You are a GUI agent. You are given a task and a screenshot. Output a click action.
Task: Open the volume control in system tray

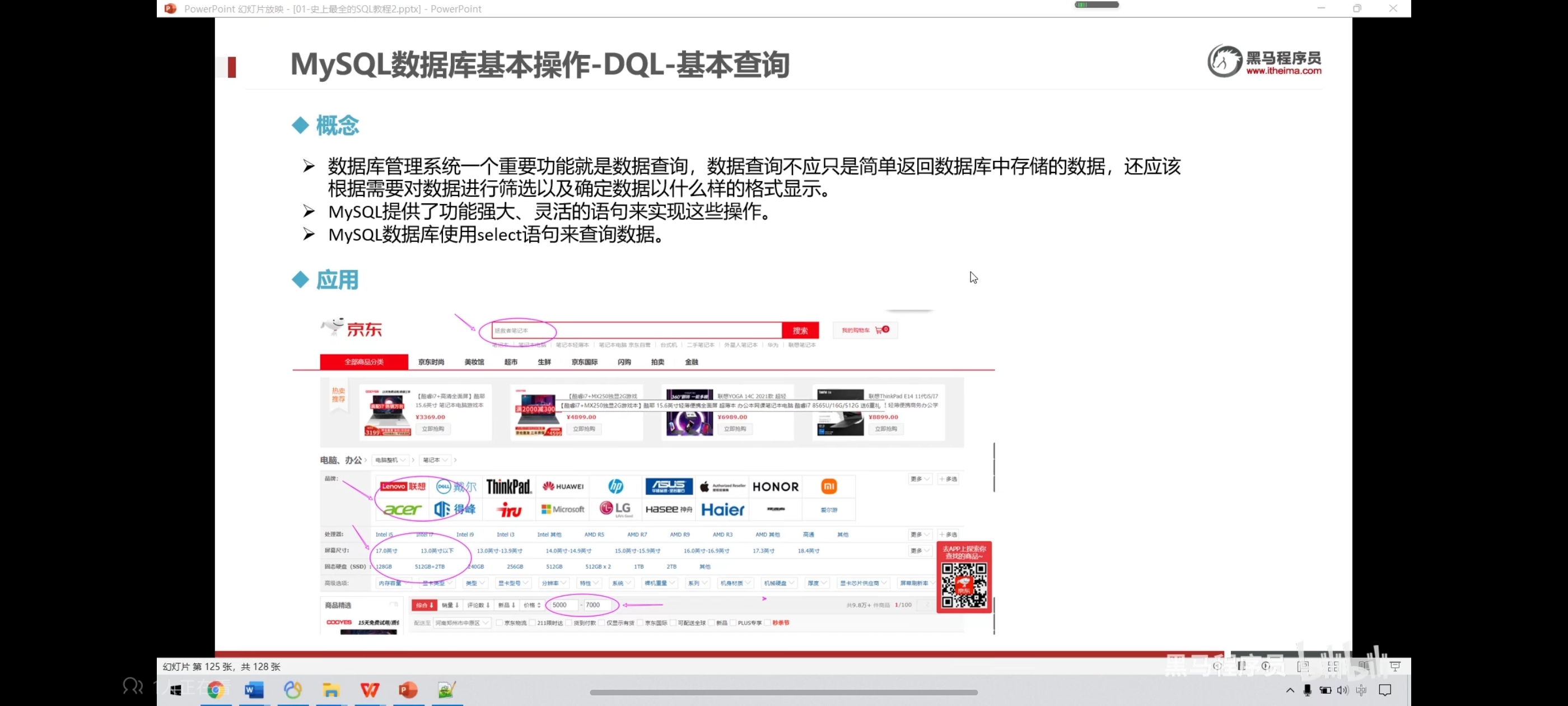click(x=1342, y=690)
